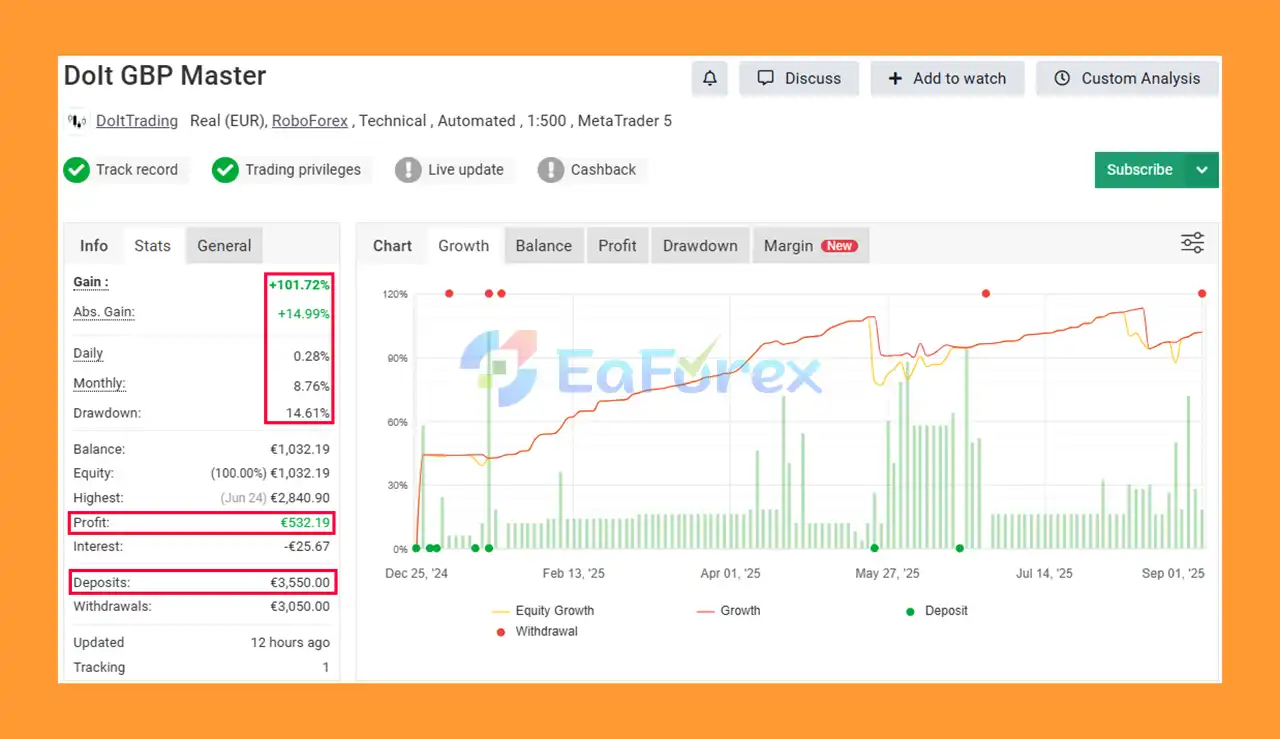Switch to the Balance chart tab
The height and width of the screenshot is (739, 1280).
point(544,246)
